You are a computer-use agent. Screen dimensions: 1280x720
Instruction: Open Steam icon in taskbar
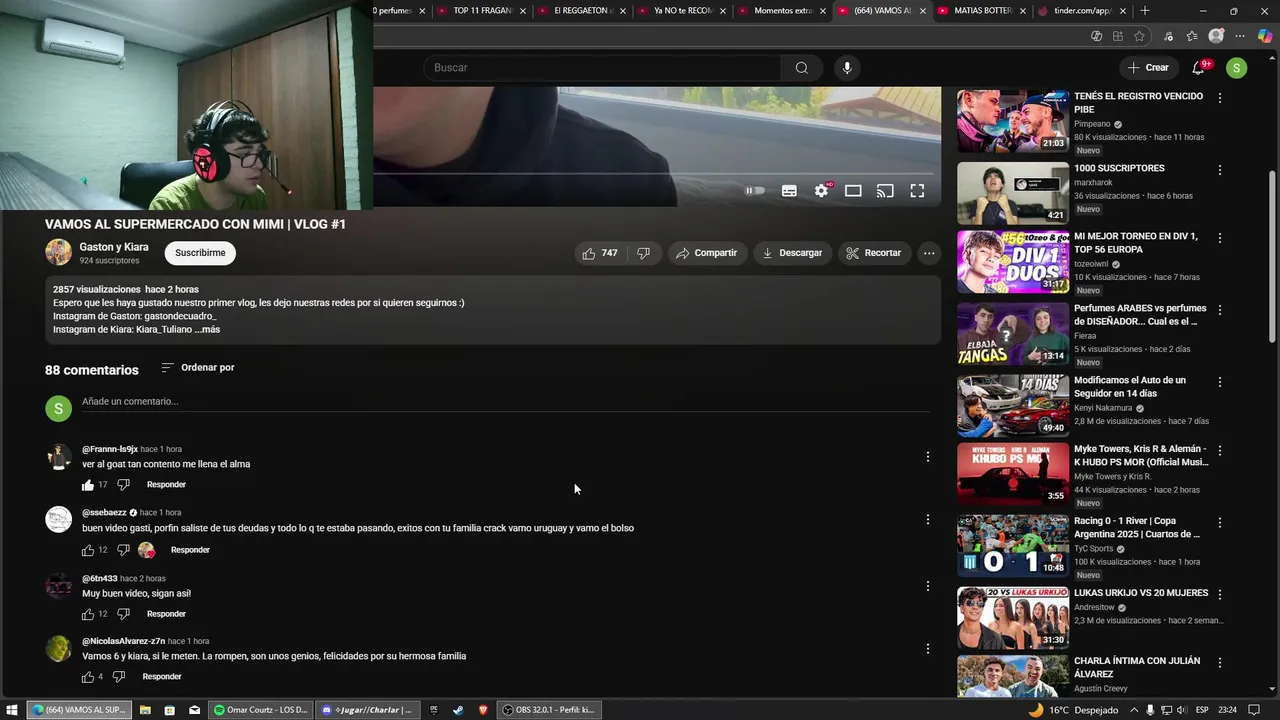point(458,710)
